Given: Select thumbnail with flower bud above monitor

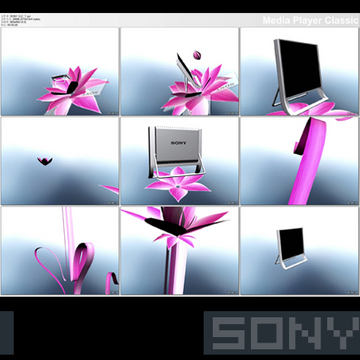Looking at the screenshot, I should pyautogui.click(x=180, y=72).
